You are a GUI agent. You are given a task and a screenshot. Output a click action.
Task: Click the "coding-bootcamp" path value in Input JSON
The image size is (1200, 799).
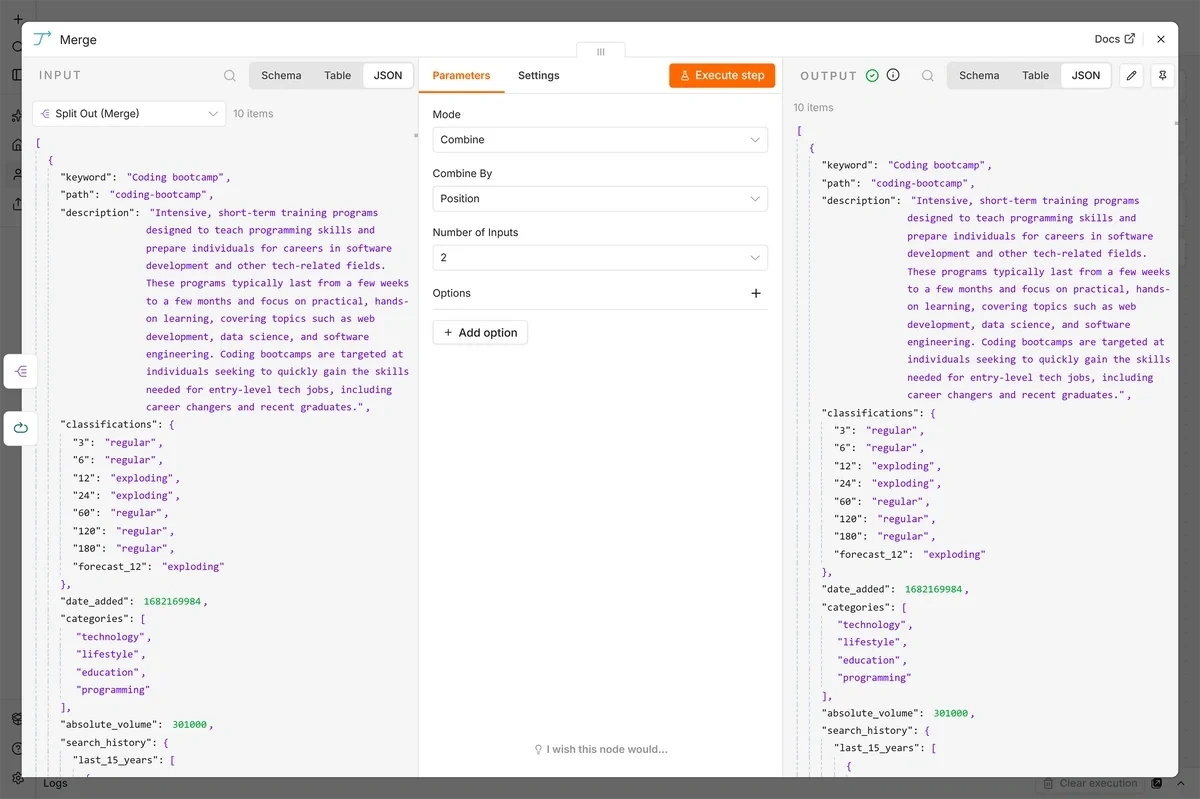click(159, 195)
